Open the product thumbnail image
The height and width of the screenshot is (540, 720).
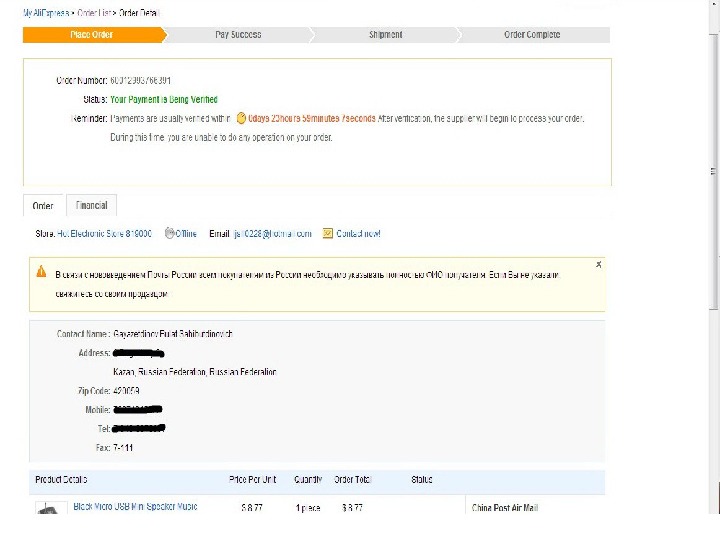51,510
